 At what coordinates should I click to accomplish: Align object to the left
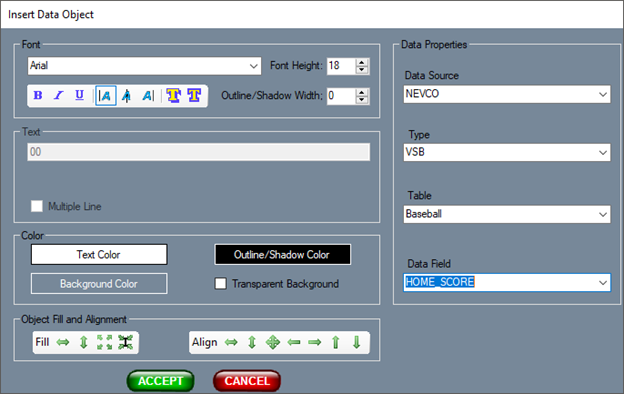point(294,342)
